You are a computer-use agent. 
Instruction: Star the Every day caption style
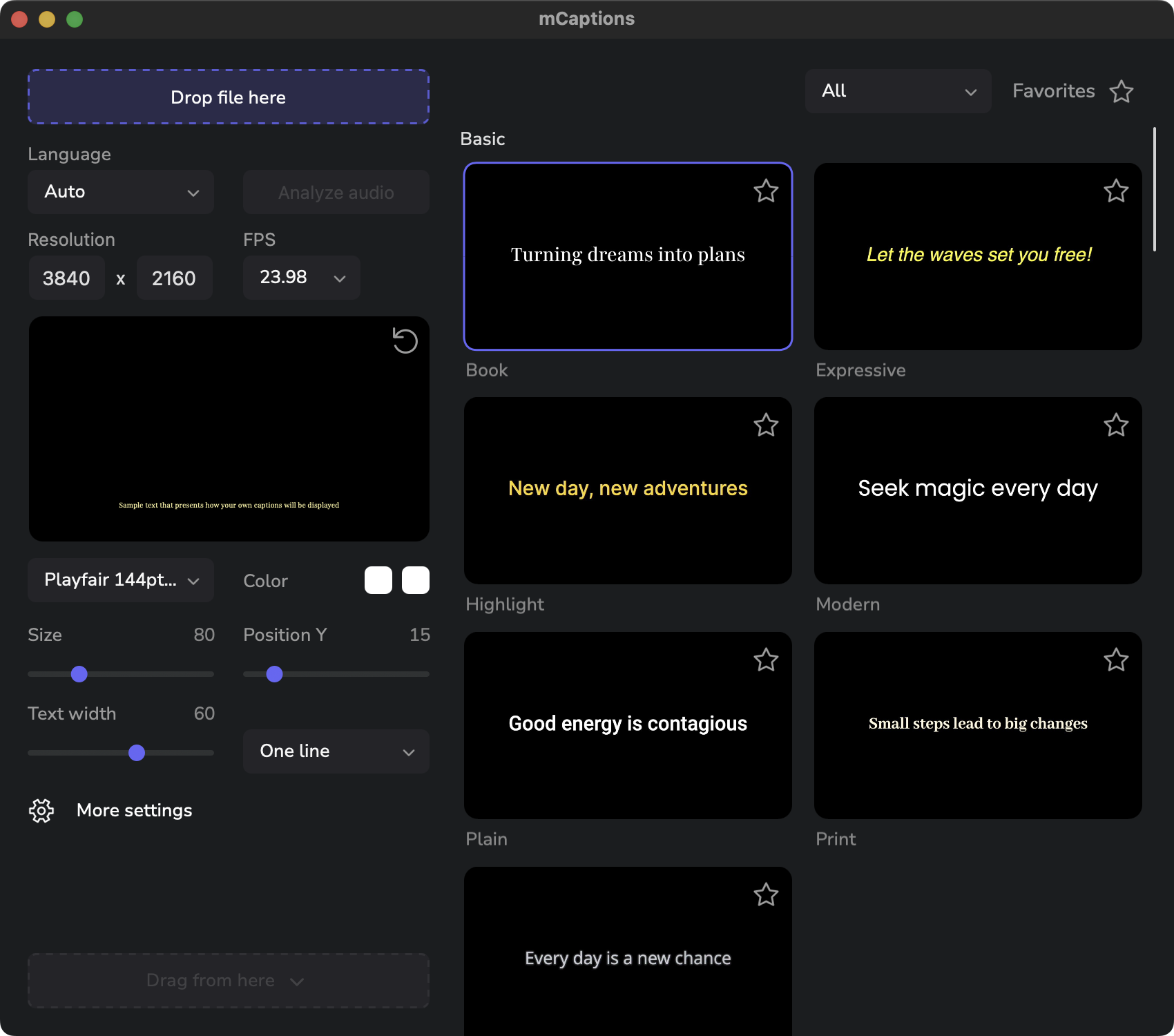point(766,895)
